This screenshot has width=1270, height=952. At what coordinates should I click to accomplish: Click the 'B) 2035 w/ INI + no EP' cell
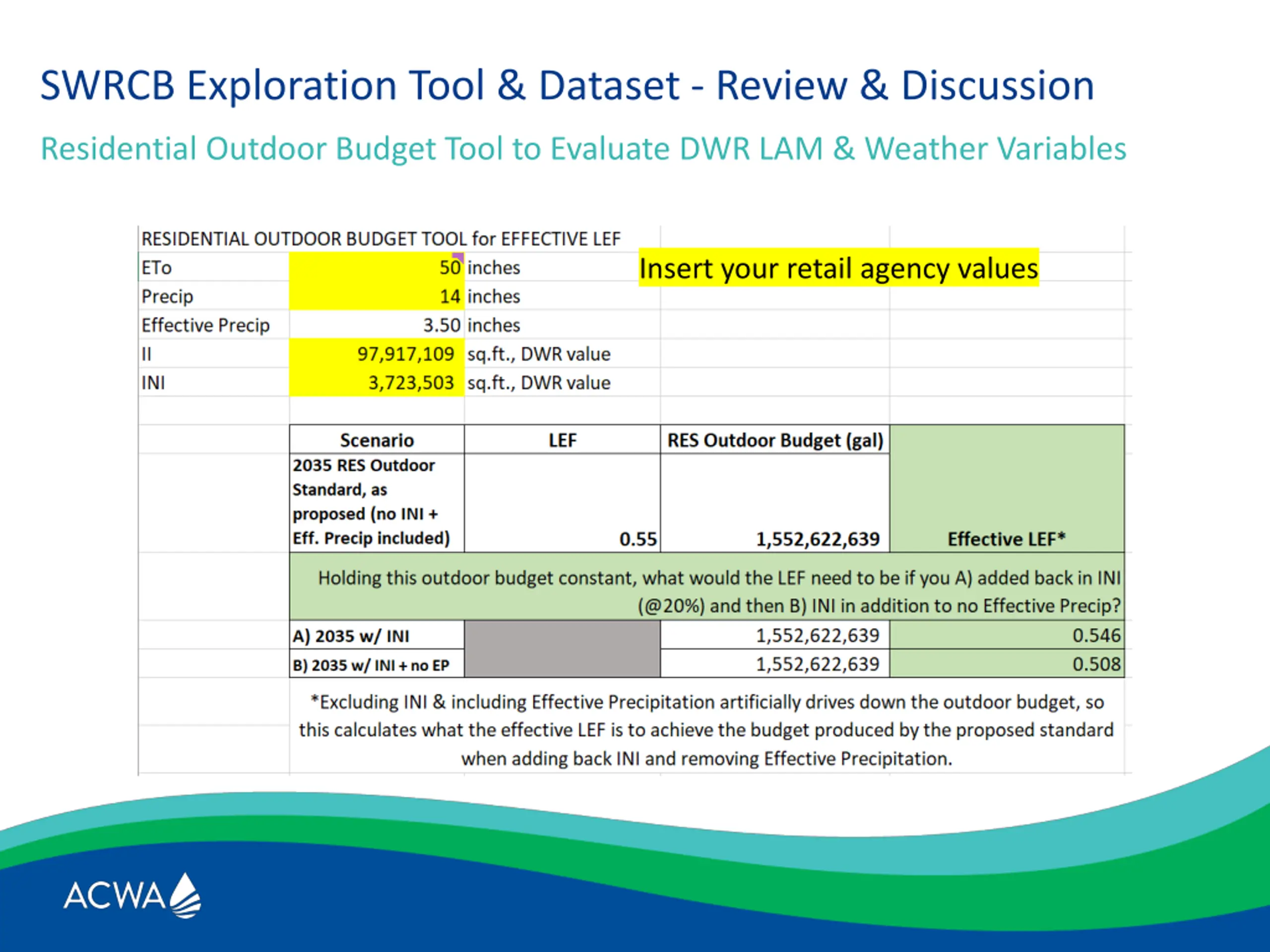377,664
